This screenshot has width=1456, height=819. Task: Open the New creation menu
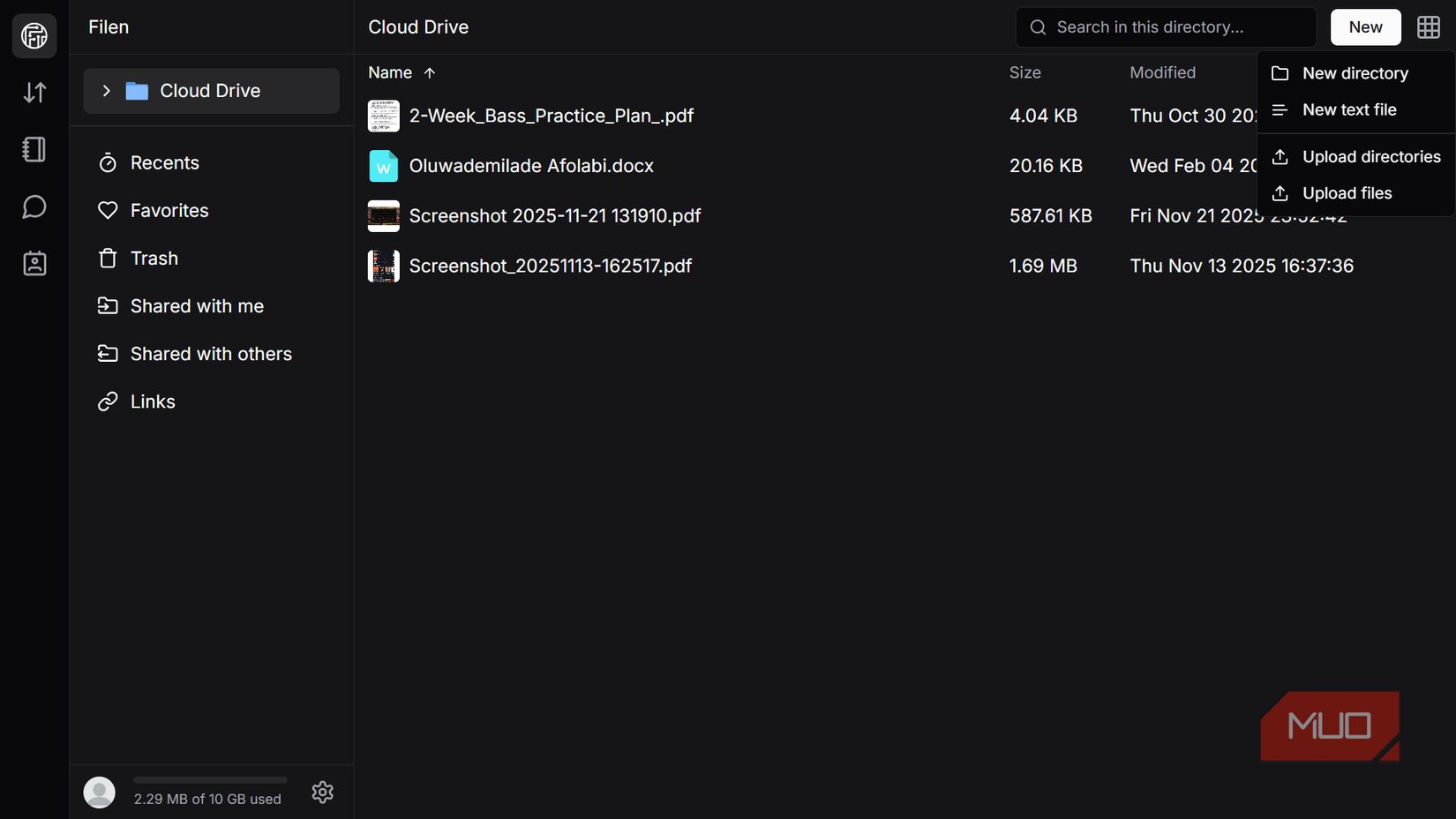click(x=1365, y=26)
